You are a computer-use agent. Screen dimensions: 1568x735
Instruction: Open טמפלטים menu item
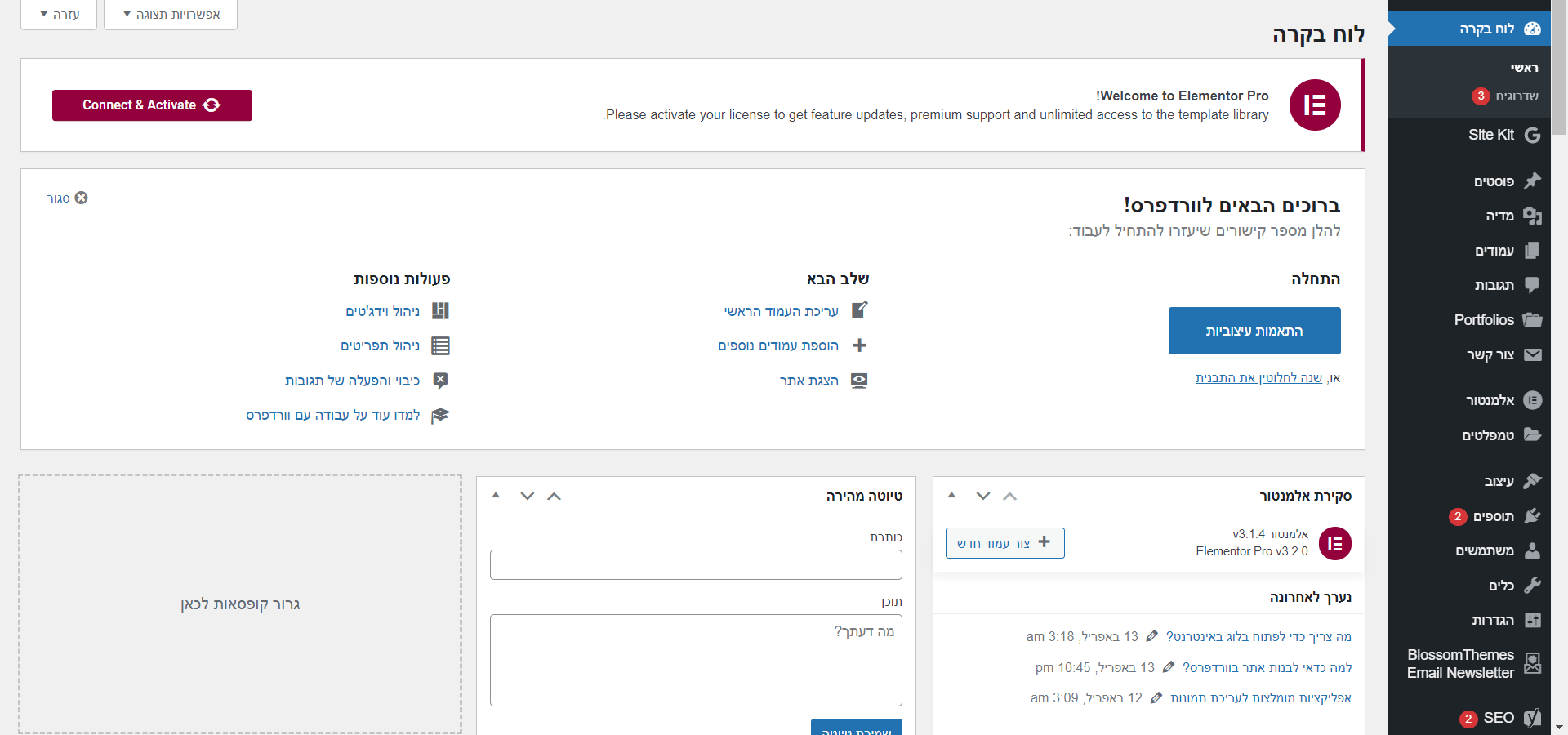click(x=1488, y=435)
